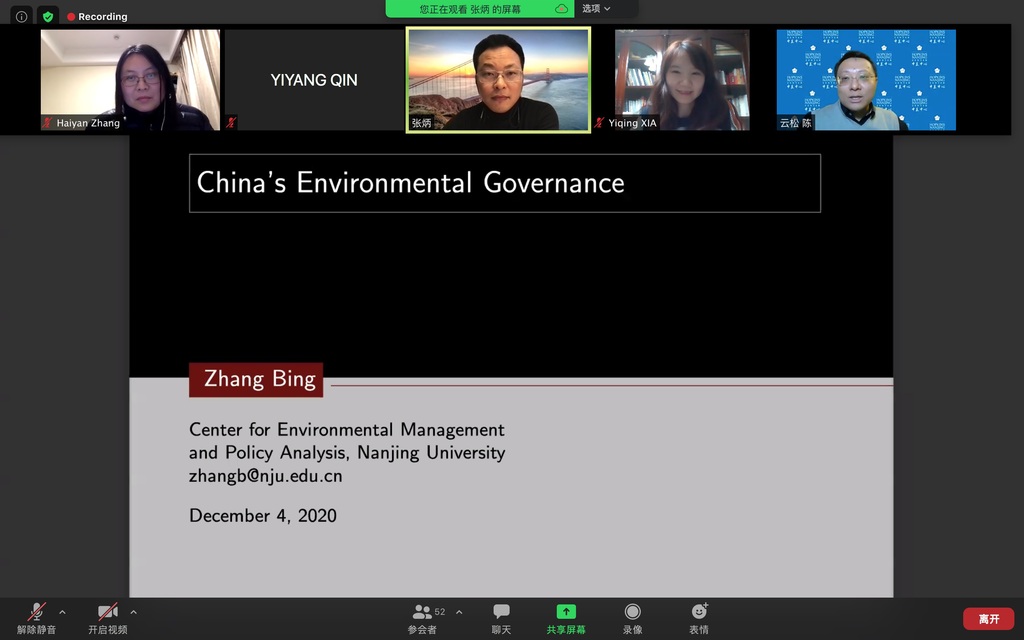Unmute microphone with 解除静音
The width and height of the screenshot is (1024, 640).
(37, 618)
